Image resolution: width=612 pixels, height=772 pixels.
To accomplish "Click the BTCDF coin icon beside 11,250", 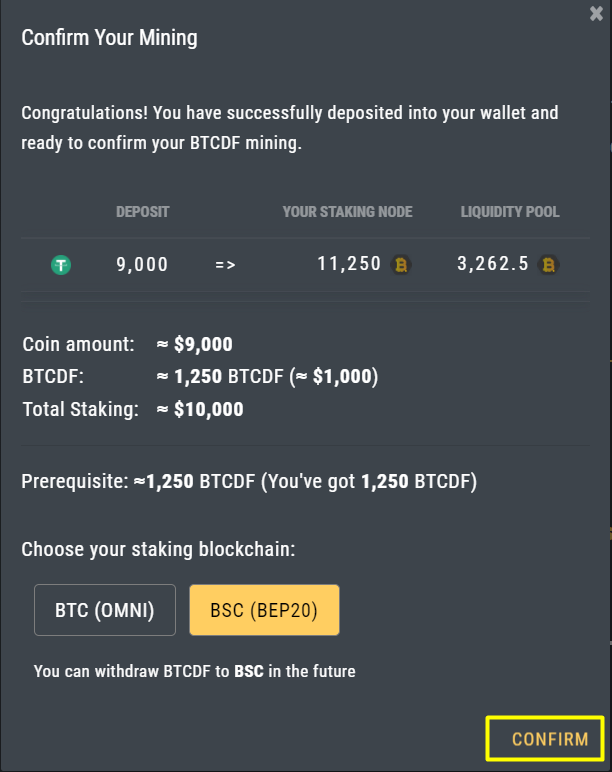I will coord(401,265).
